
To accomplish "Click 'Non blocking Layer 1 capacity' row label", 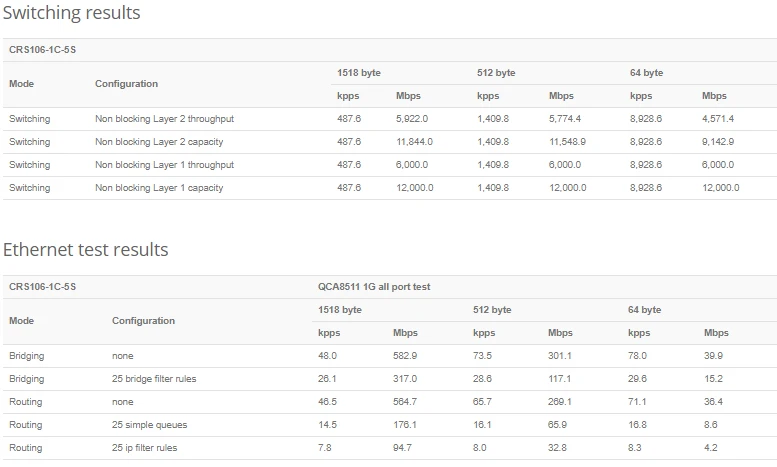I will click(x=158, y=188).
